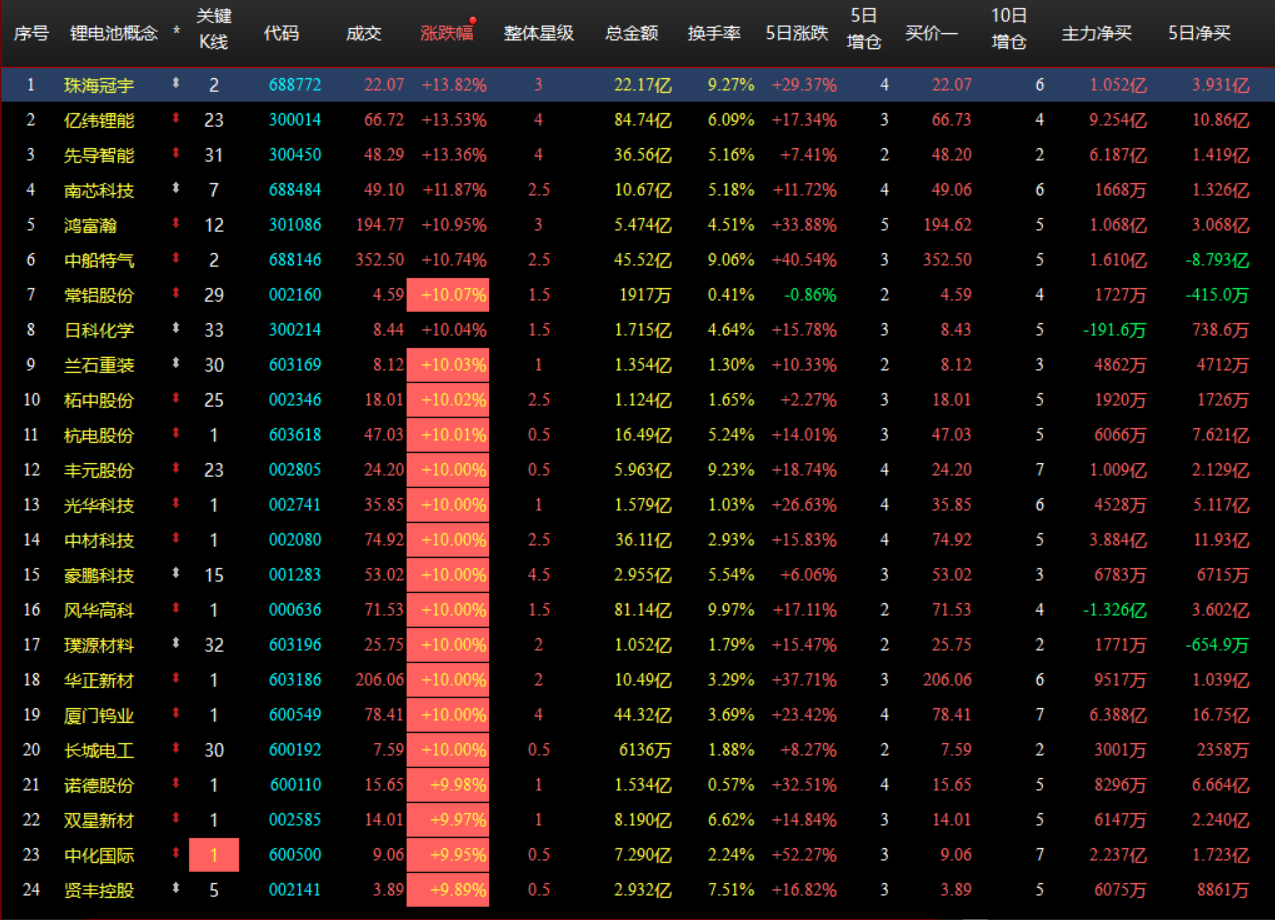
Task: Click the red marker icon beside 华正新材
Action: coord(177,679)
